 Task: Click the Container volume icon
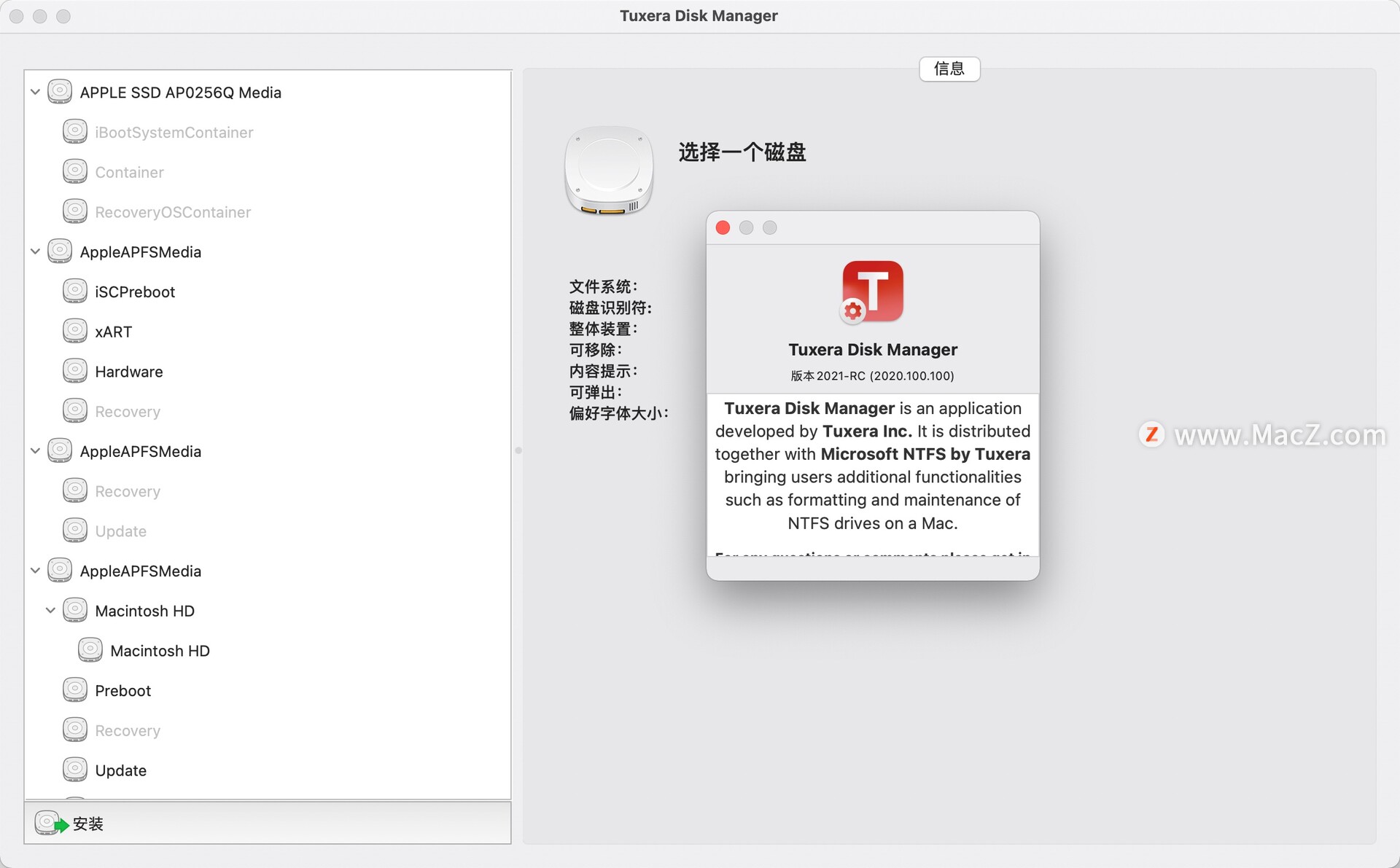(x=75, y=172)
